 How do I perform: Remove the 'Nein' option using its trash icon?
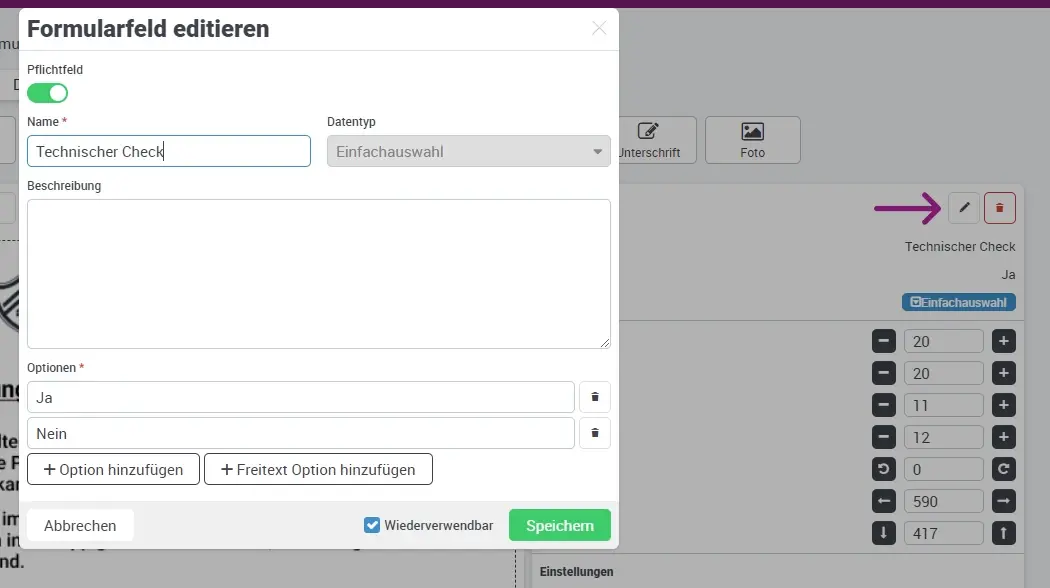pyautogui.click(x=595, y=433)
